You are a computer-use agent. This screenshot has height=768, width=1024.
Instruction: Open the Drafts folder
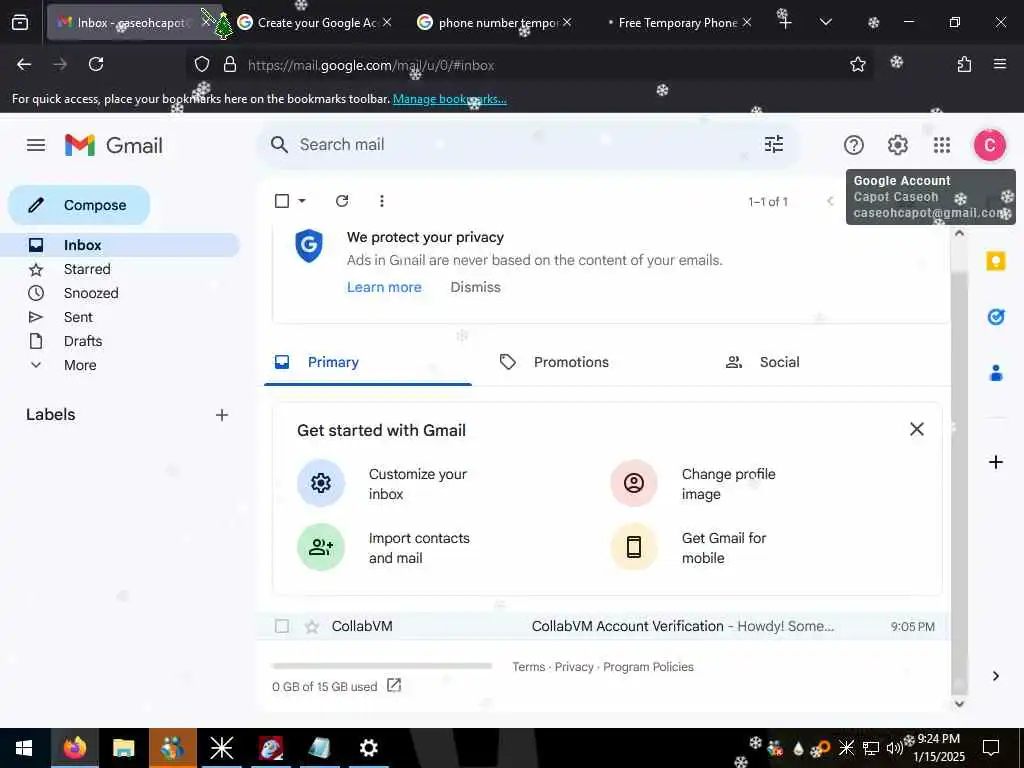(x=83, y=342)
